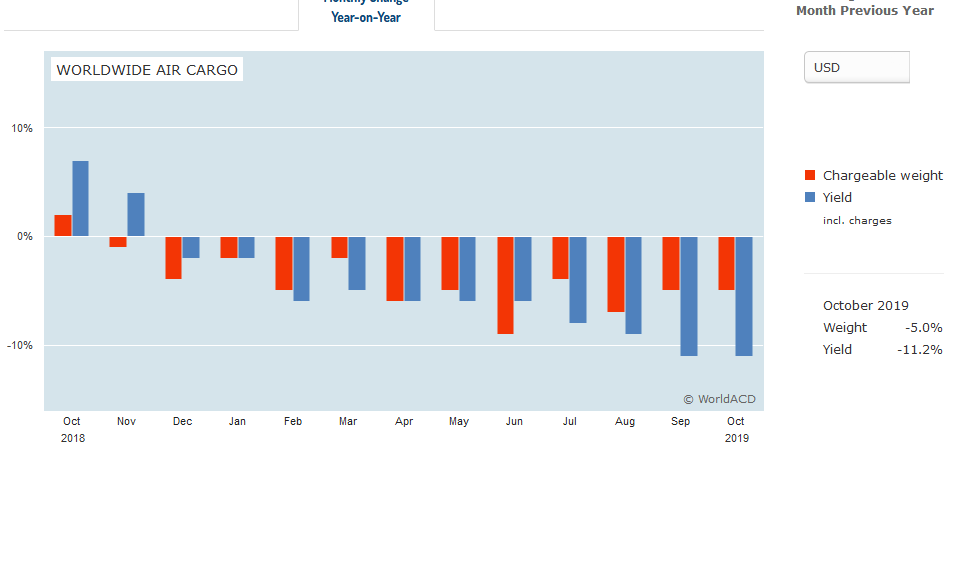Image resolution: width=960 pixels, height=570 pixels.
Task: Select the blue yield bar for Sep
Action: [688, 296]
